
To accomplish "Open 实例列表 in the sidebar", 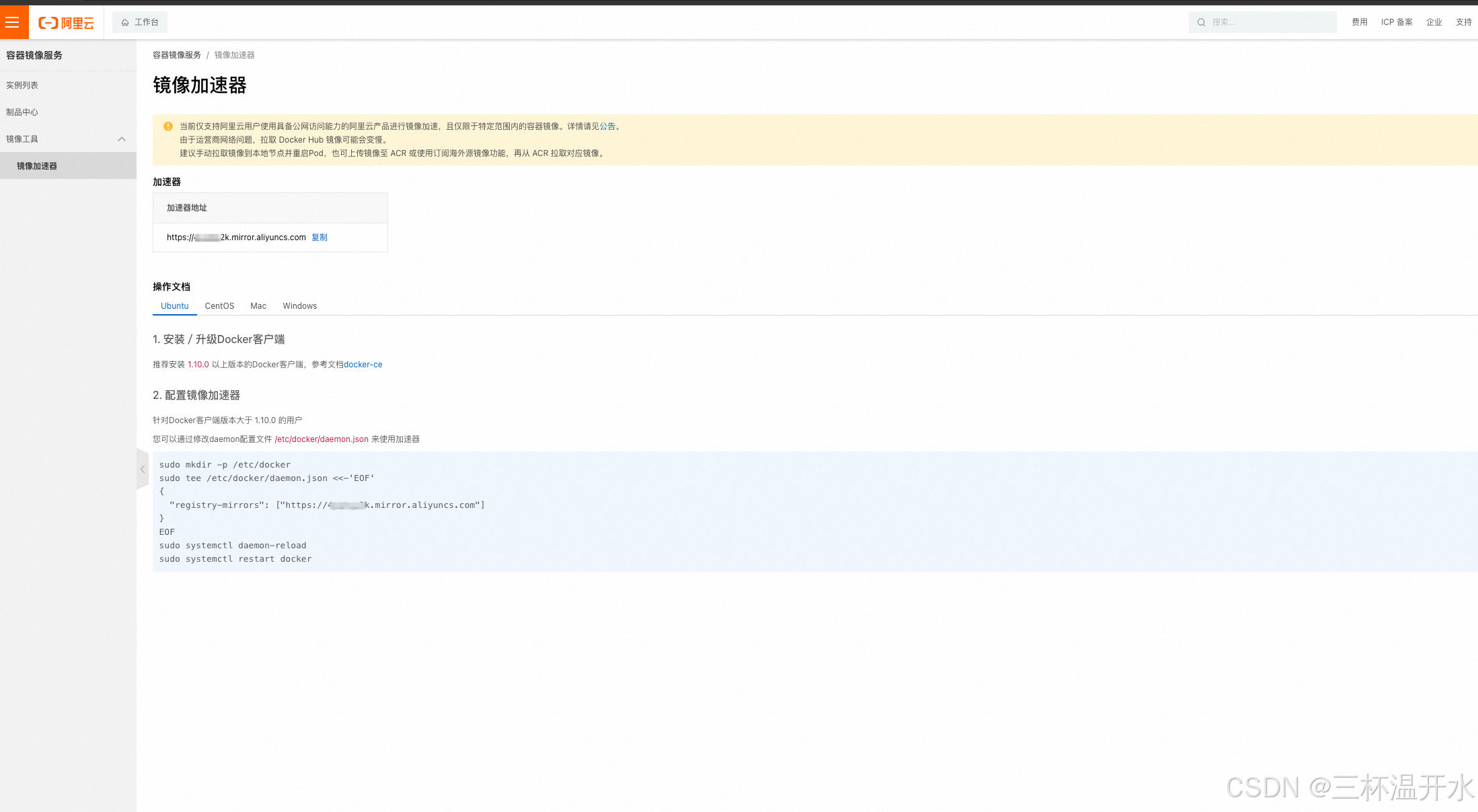I will (x=22, y=85).
